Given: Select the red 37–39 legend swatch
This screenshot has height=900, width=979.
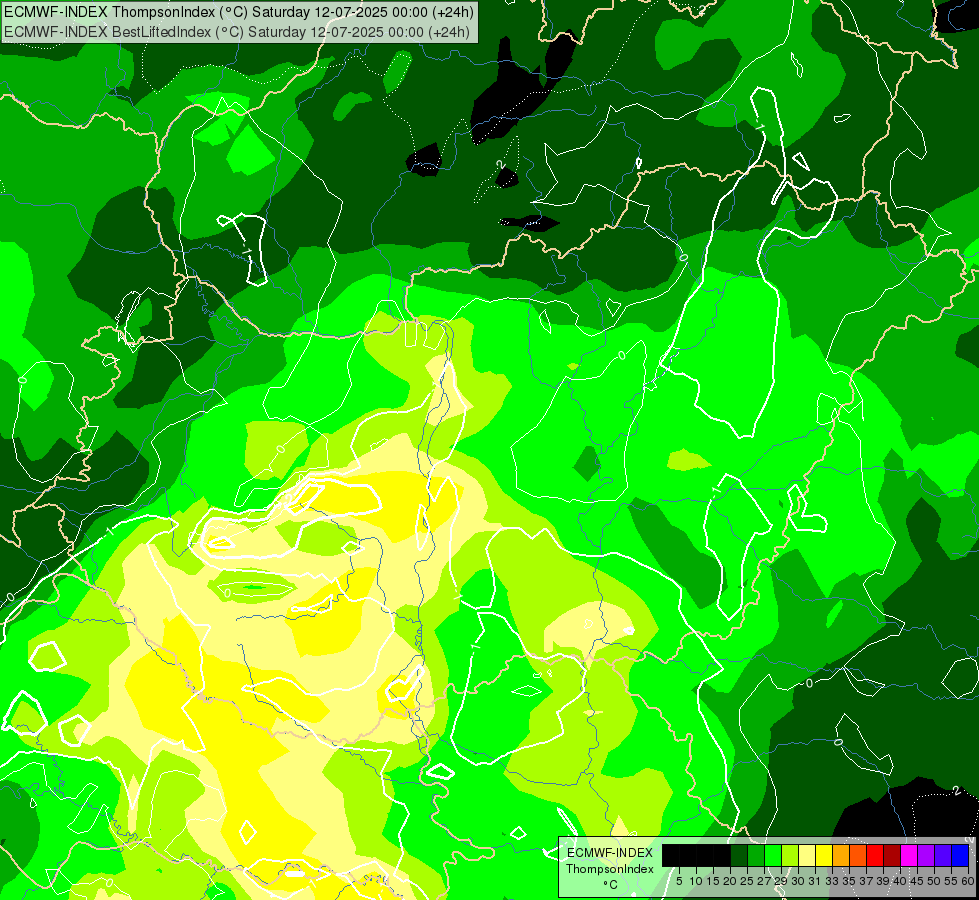Looking at the screenshot, I should point(875,855).
